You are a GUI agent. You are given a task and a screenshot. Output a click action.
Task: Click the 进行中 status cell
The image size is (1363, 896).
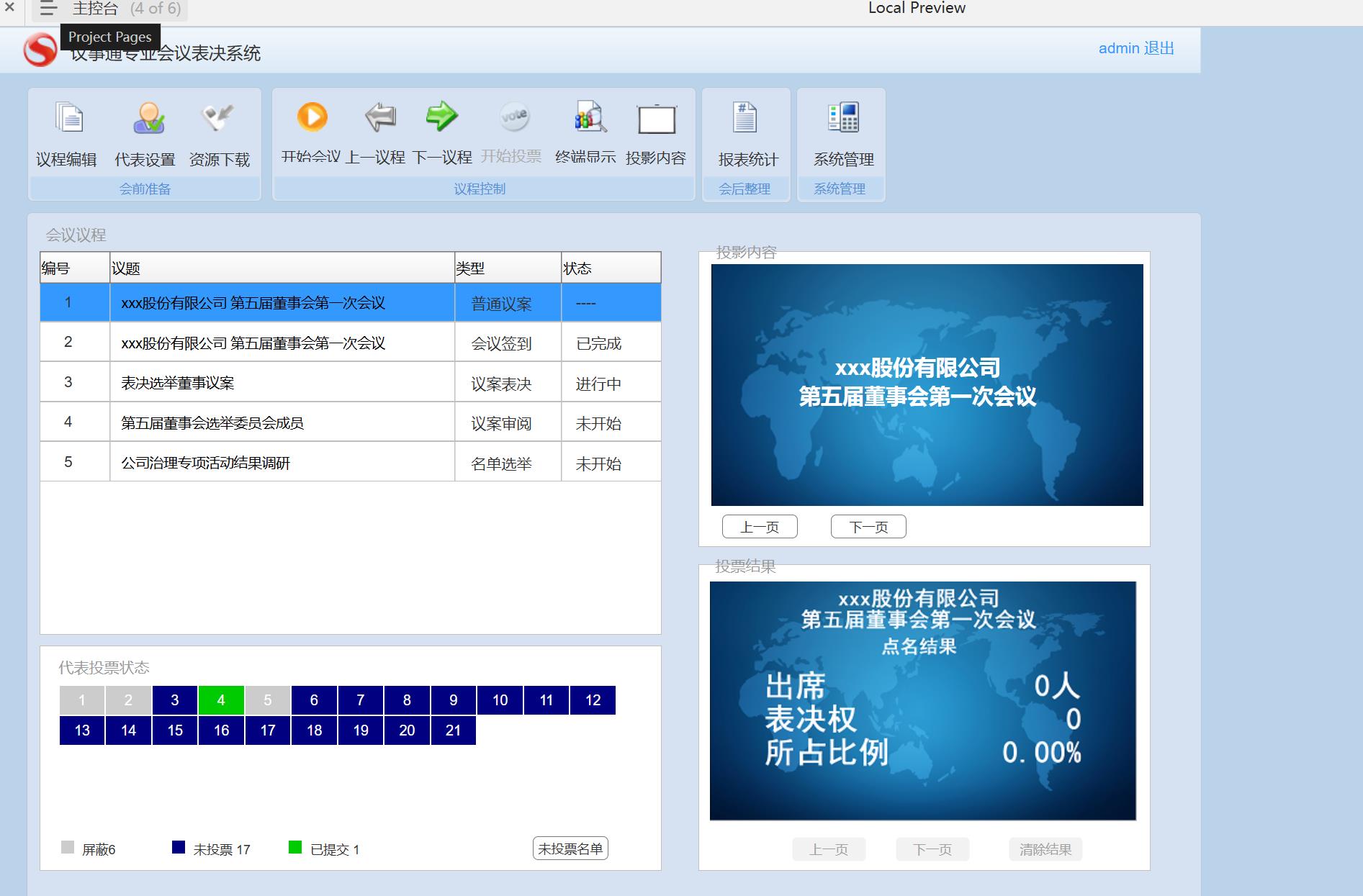[x=611, y=382]
